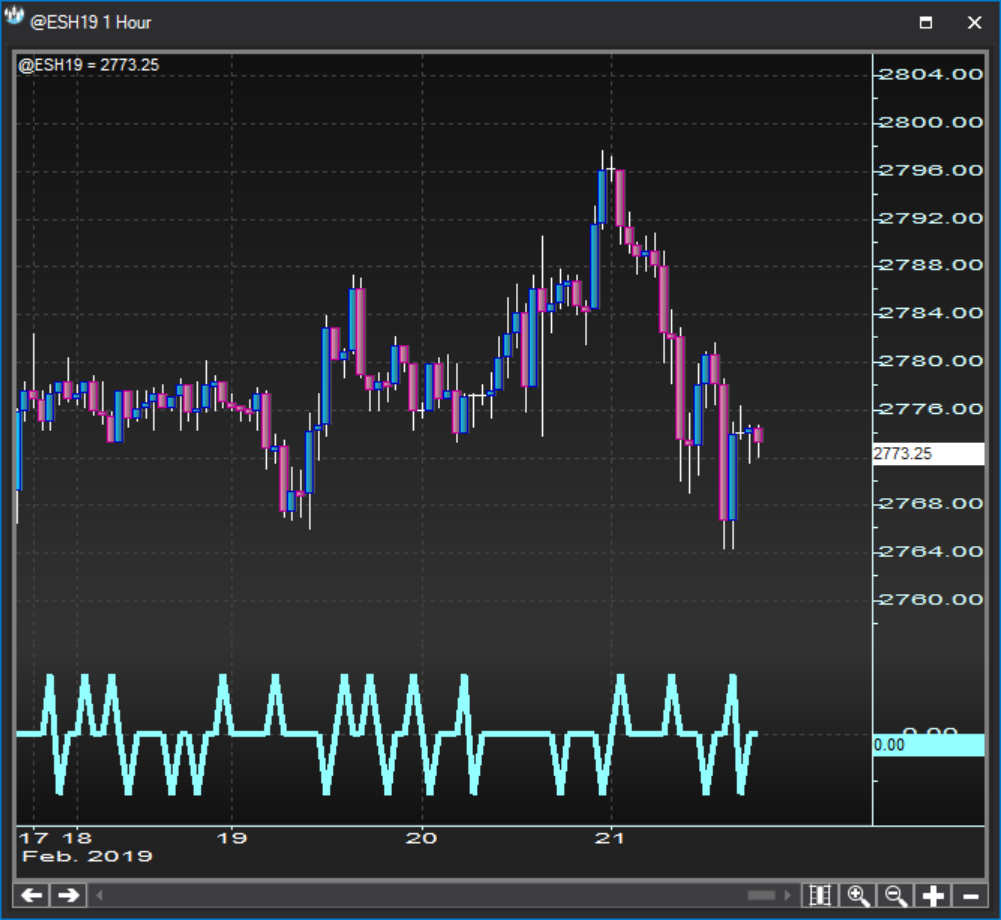
Task: Click the date label 20 on time axis
Action: pyautogui.click(x=421, y=838)
